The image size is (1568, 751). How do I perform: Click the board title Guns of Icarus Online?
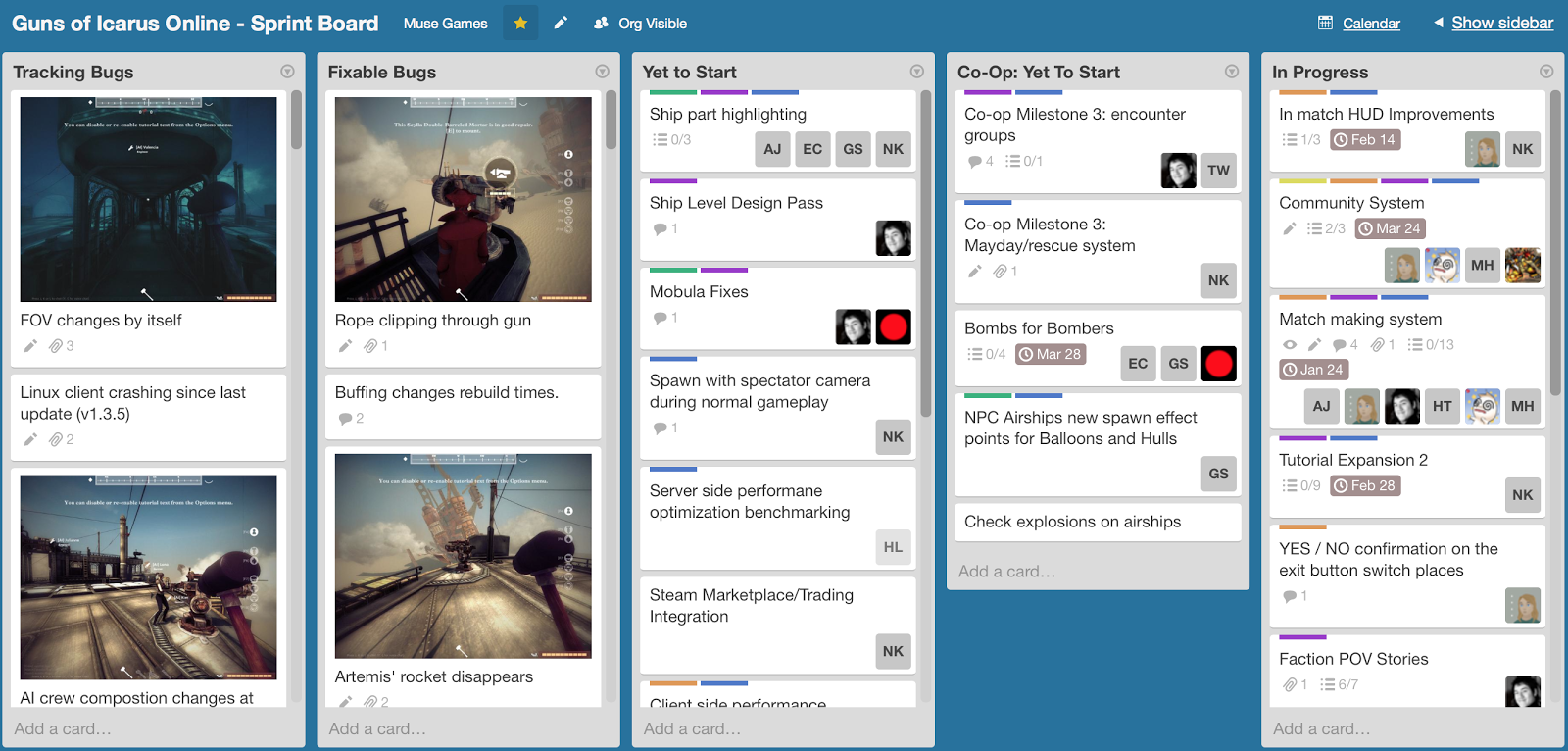coord(195,24)
